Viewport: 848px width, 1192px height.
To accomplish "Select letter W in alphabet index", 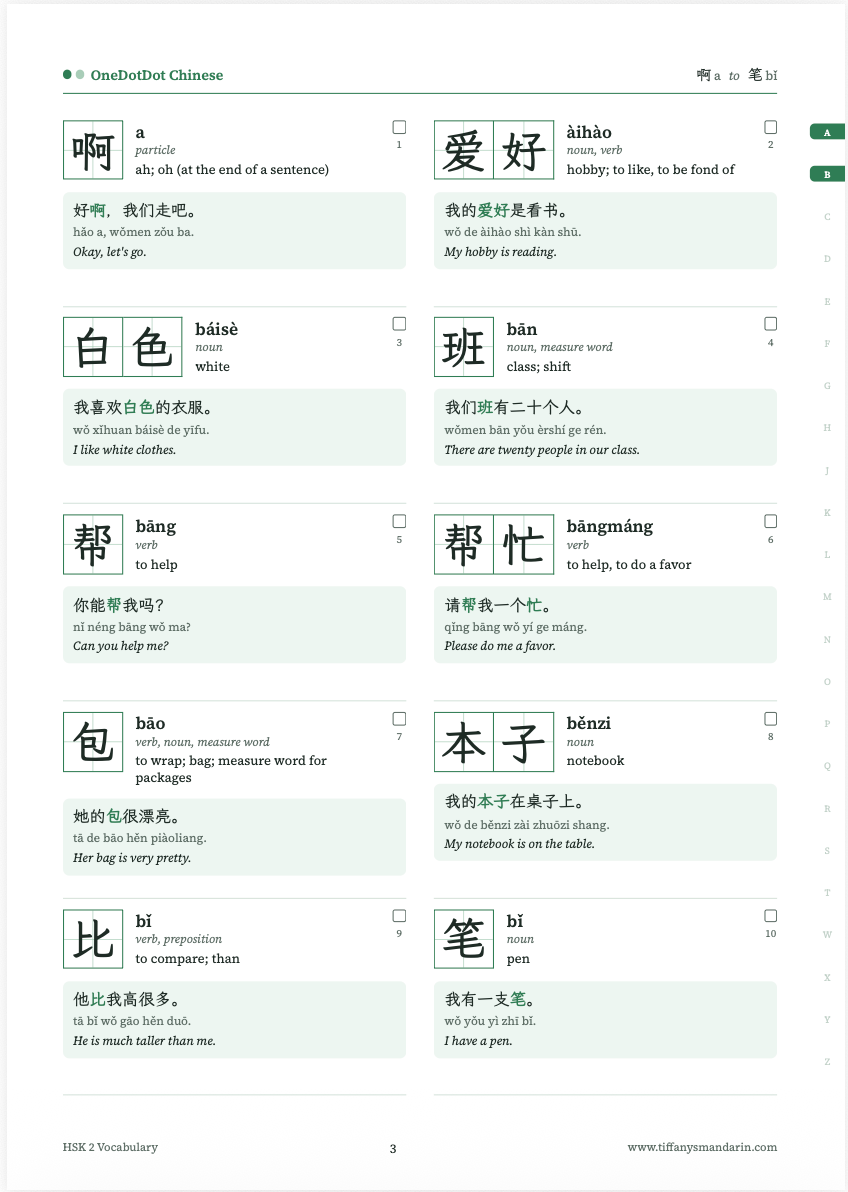I will tap(827, 935).
